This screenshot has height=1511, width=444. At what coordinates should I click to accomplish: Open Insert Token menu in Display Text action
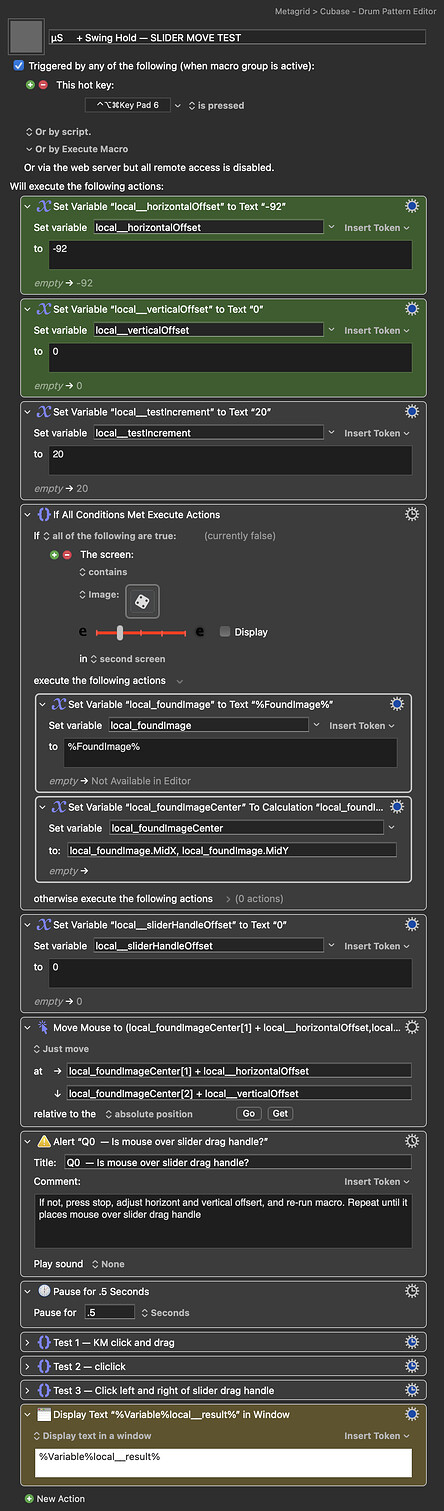click(377, 1436)
